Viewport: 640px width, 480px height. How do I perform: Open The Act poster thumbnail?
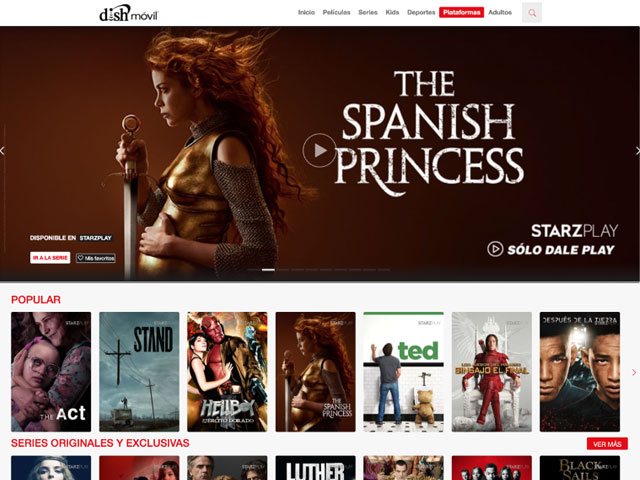(51, 372)
